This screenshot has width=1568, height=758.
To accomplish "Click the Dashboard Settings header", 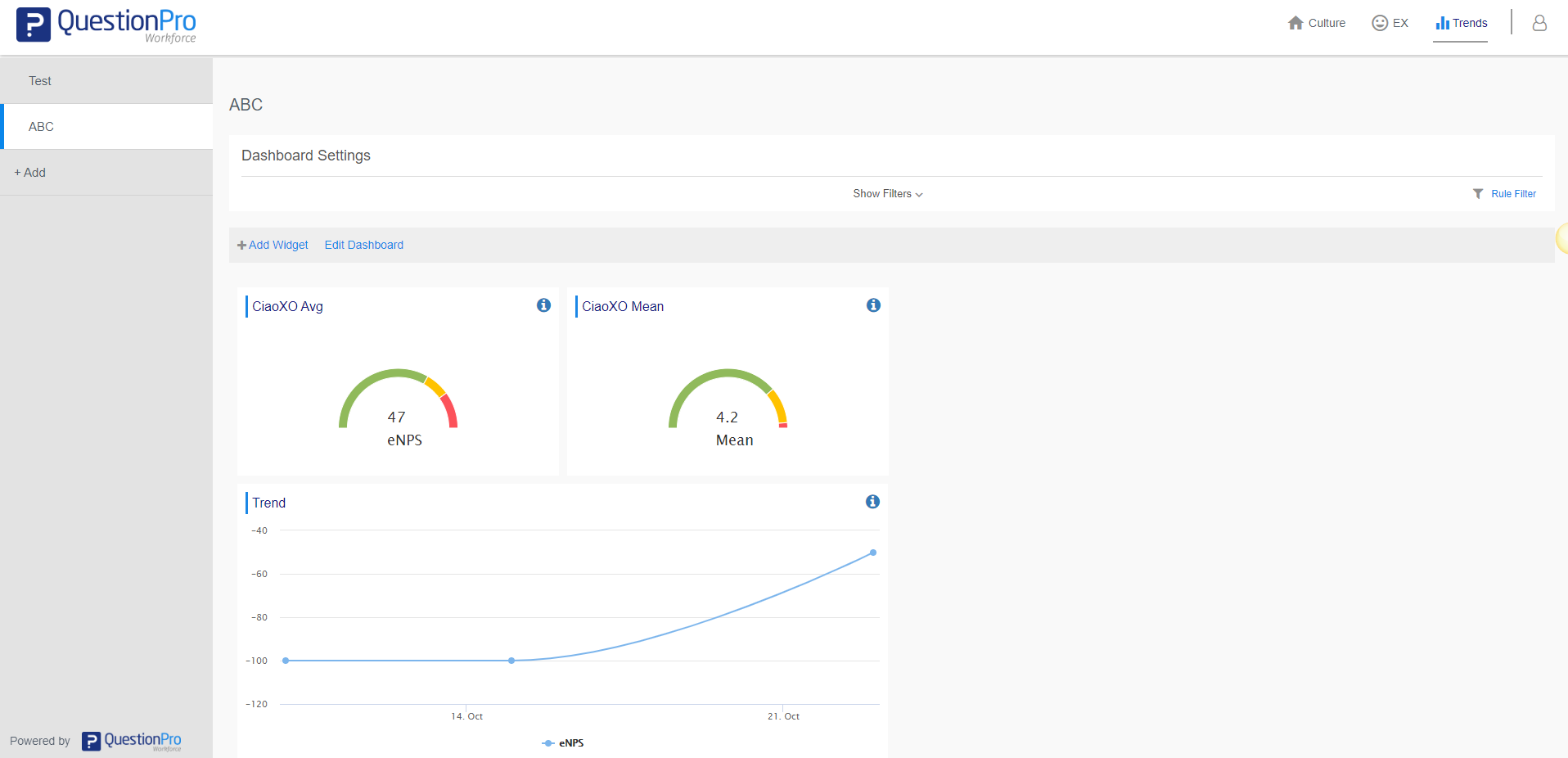I will [x=305, y=155].
